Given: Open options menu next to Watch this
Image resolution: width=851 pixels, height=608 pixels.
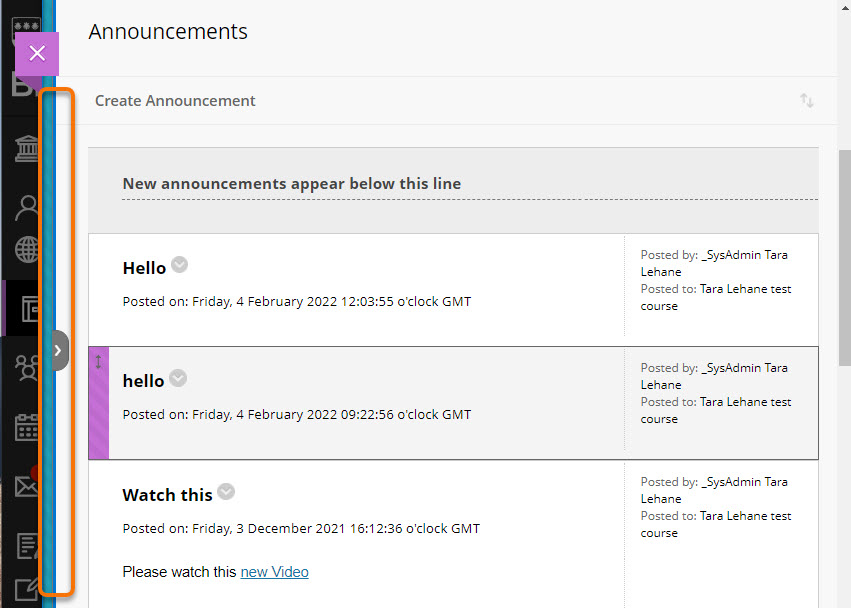Looking at the screenshot, I should click(x=226, y=492).
